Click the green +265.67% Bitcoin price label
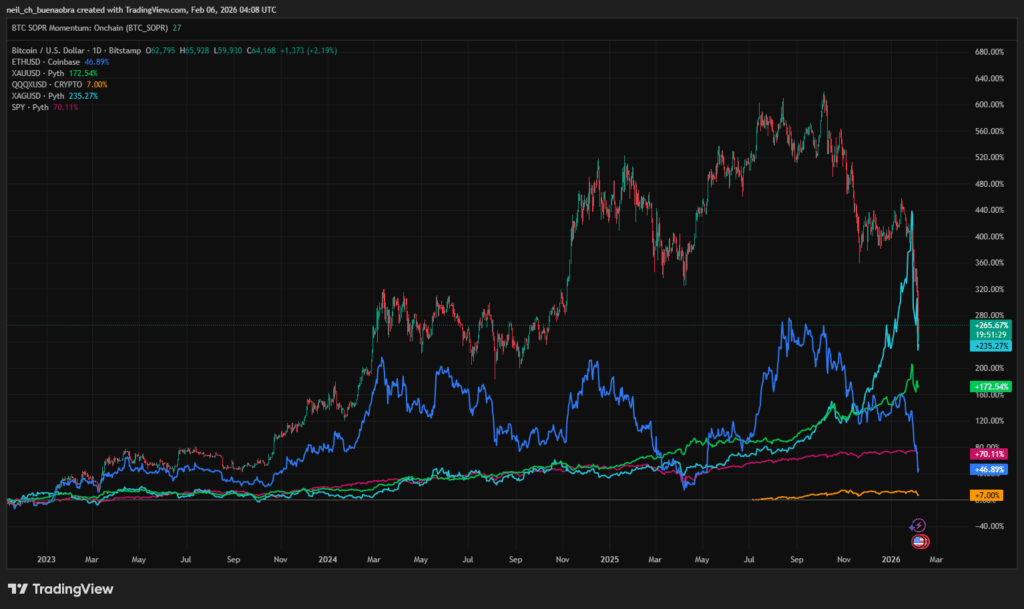The image size is (1024, 609). 991,325
